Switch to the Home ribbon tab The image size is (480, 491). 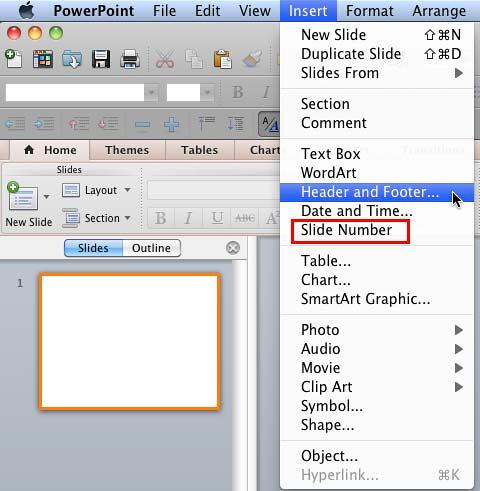pyautogui.click(x=50, y=150)
